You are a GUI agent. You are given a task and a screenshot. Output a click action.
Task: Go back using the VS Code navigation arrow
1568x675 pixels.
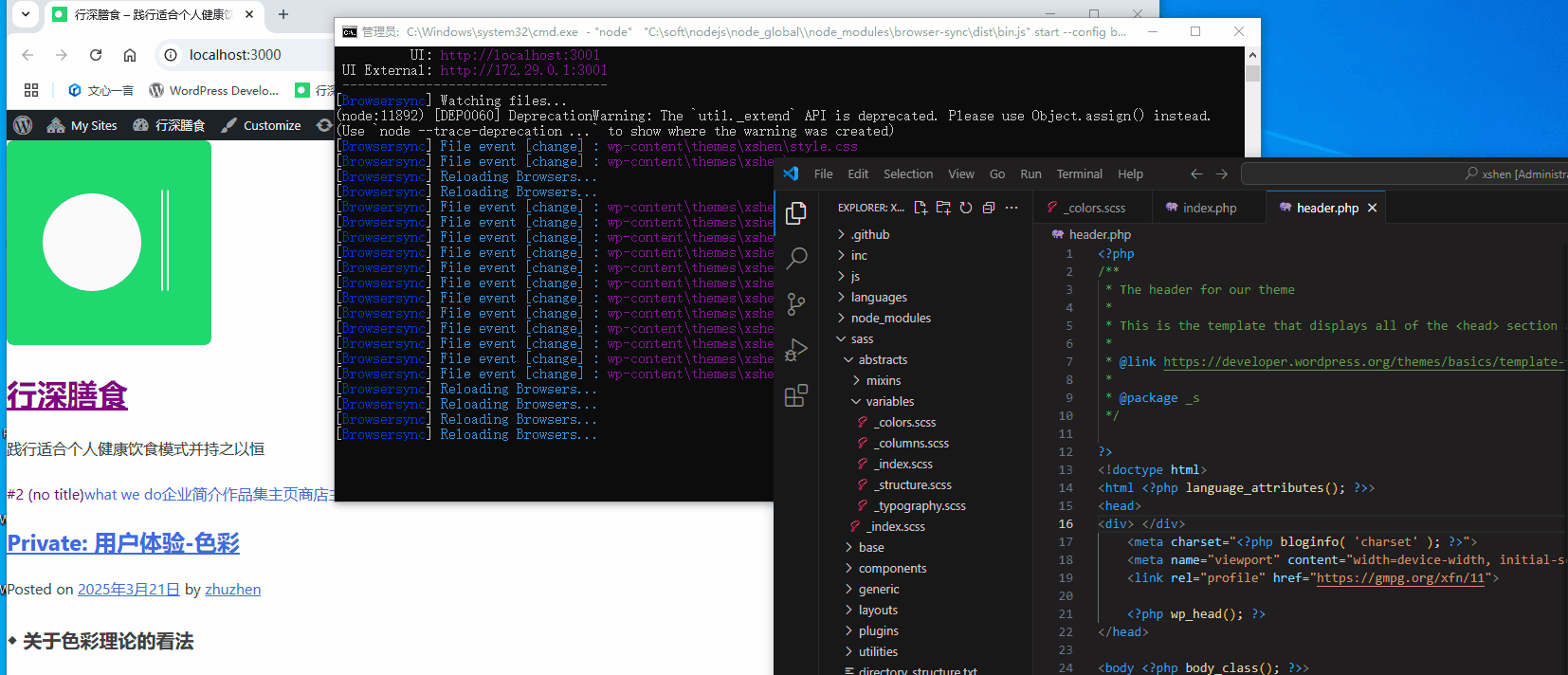pos(1196,173)
